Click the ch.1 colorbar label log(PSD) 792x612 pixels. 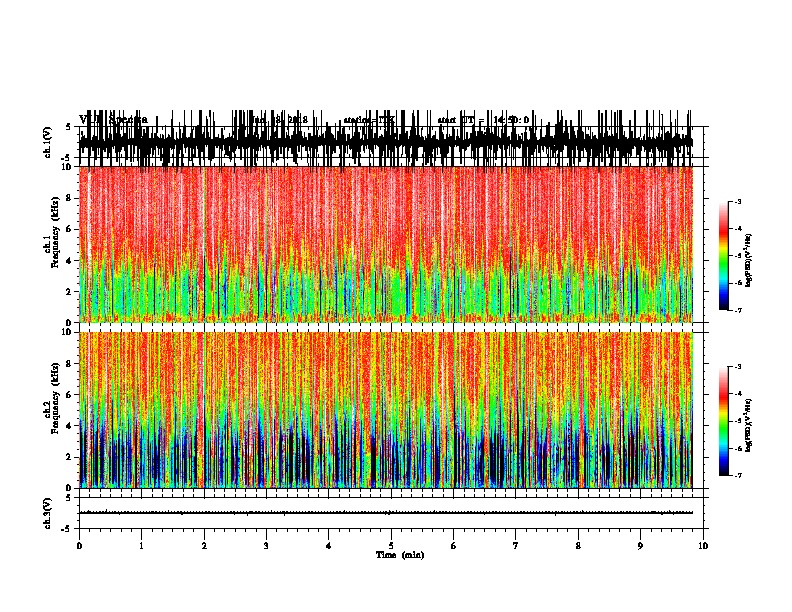(749, 261)
